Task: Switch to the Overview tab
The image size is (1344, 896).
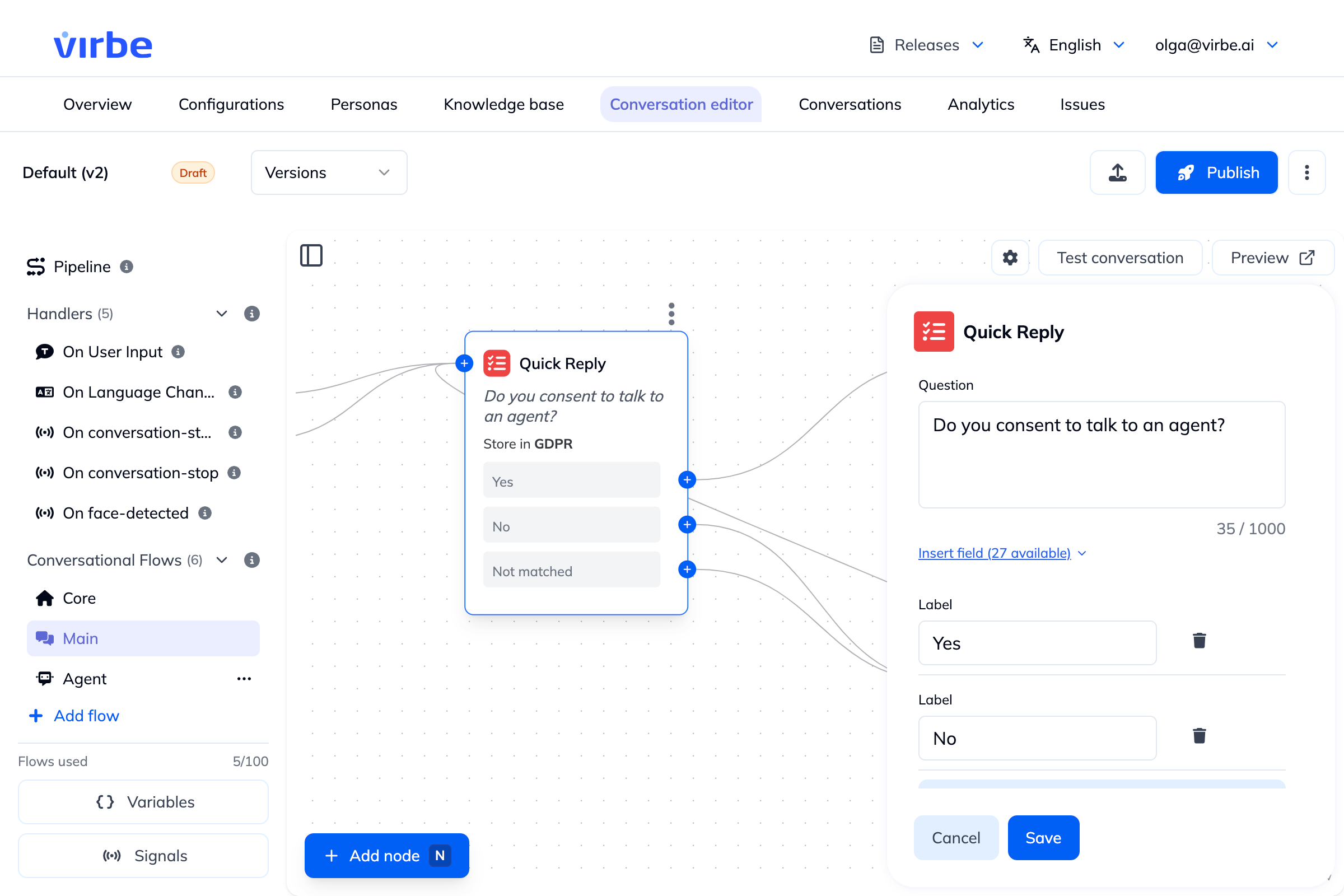Action: point(97,105)
